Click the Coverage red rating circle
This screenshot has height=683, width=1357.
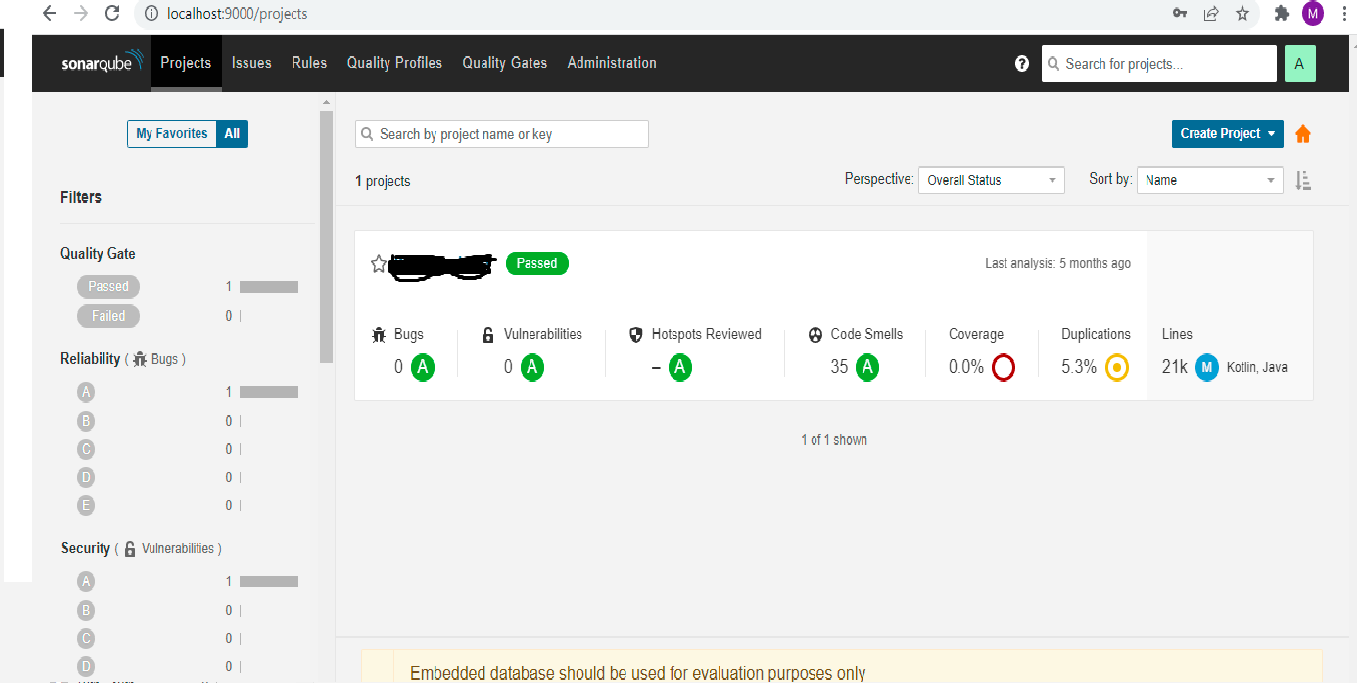tap(1003, 367)
